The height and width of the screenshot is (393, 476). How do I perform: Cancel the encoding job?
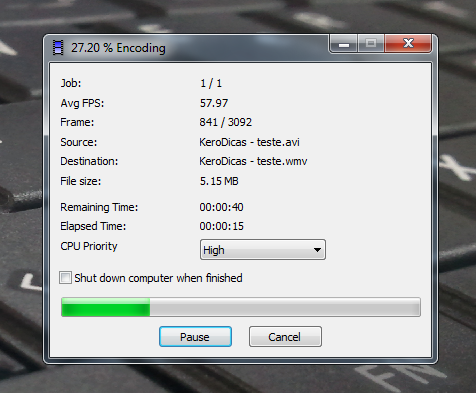(285, 337)
